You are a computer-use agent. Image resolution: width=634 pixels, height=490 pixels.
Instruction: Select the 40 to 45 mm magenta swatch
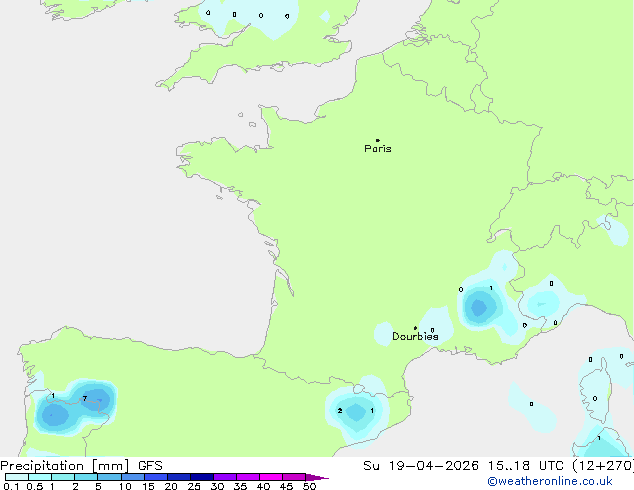tap(271, 477)
